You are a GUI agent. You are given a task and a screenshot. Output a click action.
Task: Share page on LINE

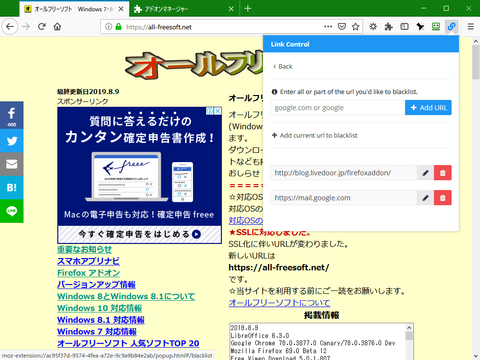coord(12,211)
